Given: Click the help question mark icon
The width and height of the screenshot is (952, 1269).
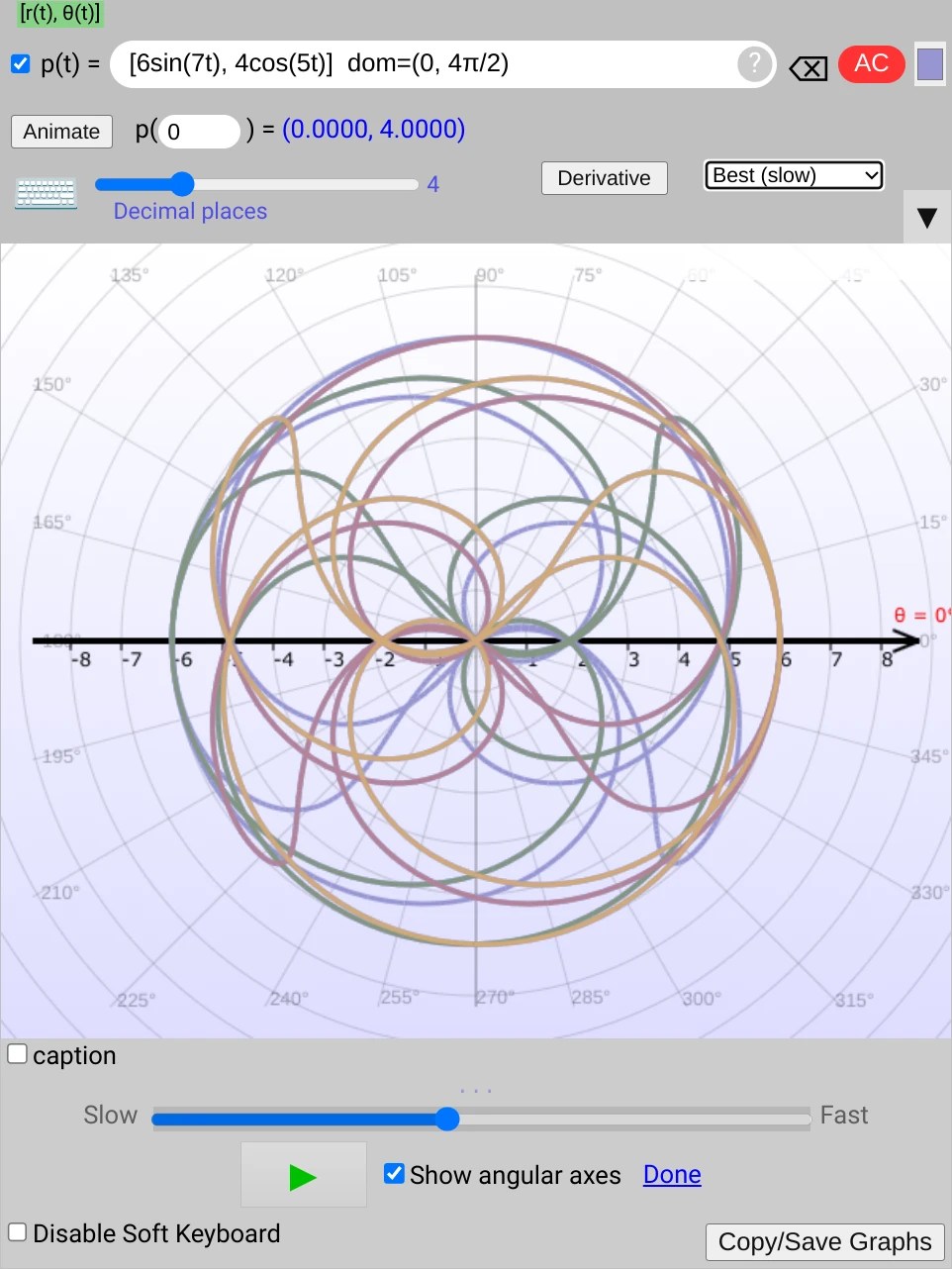Looking at the screenshot, I should click(753, 63).
